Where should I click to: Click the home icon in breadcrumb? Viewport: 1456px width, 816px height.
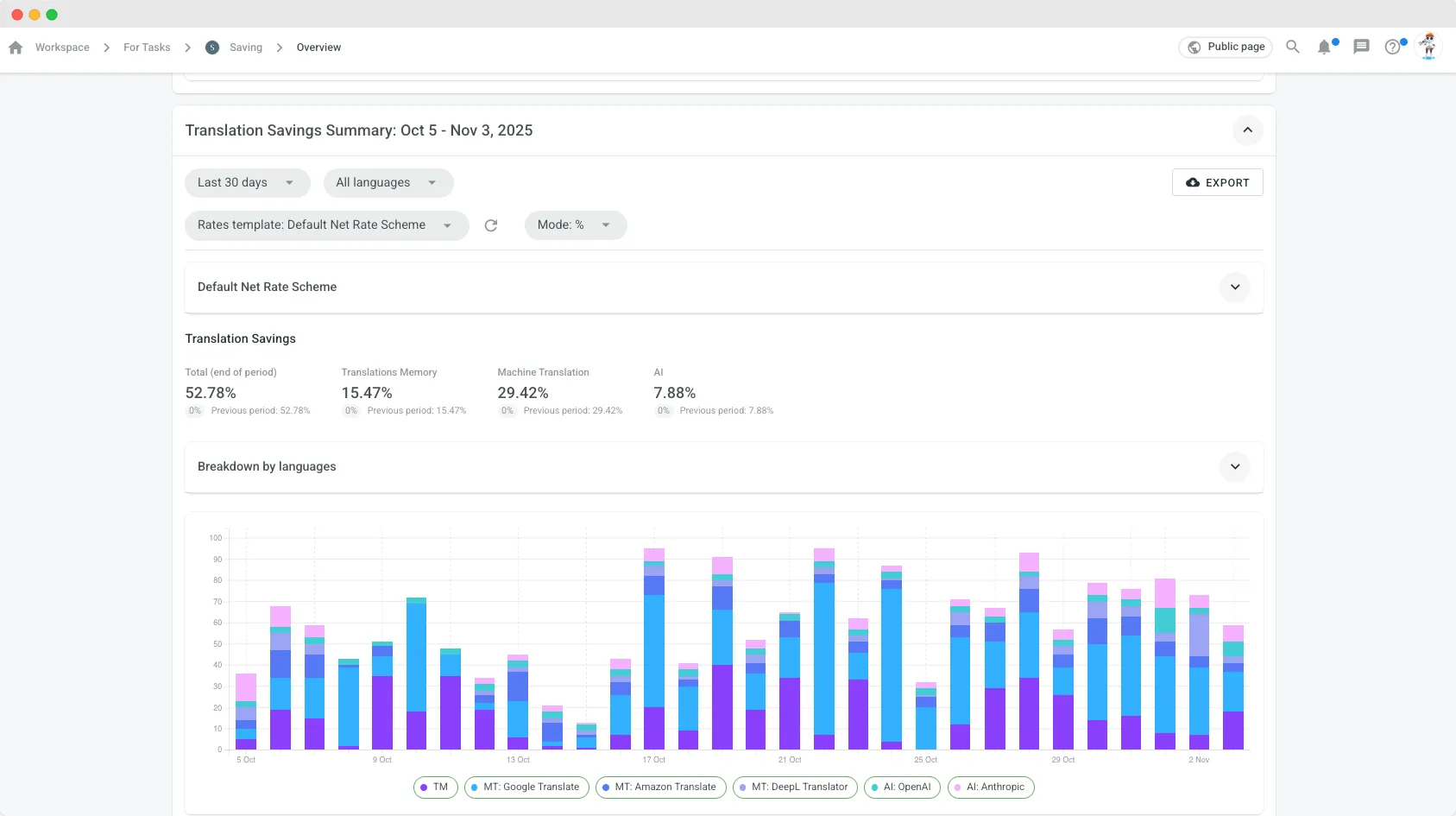coord(16,48)
